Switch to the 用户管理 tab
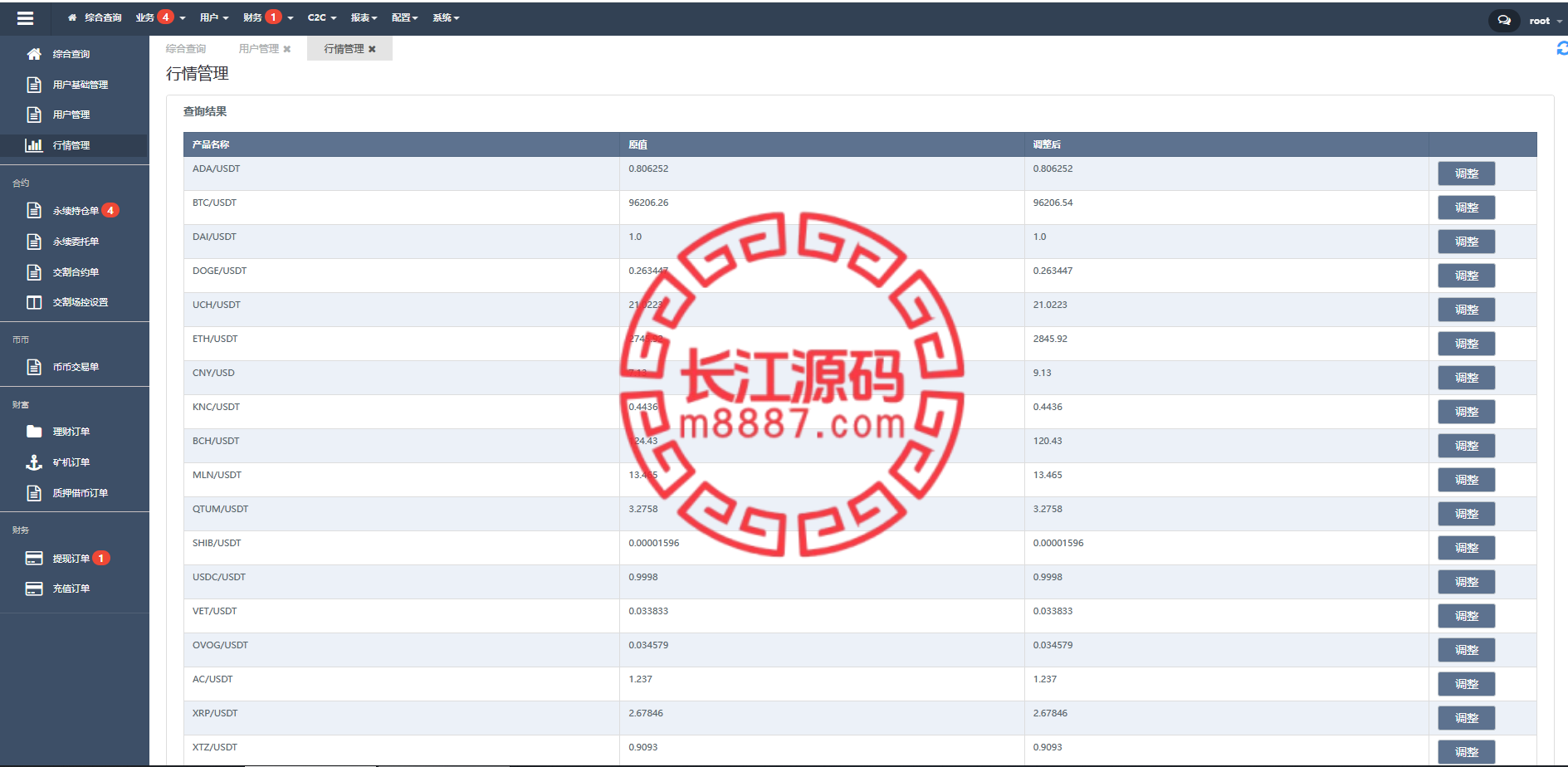The height and width of the screenshot is (767, 1568). pos(258,49)
